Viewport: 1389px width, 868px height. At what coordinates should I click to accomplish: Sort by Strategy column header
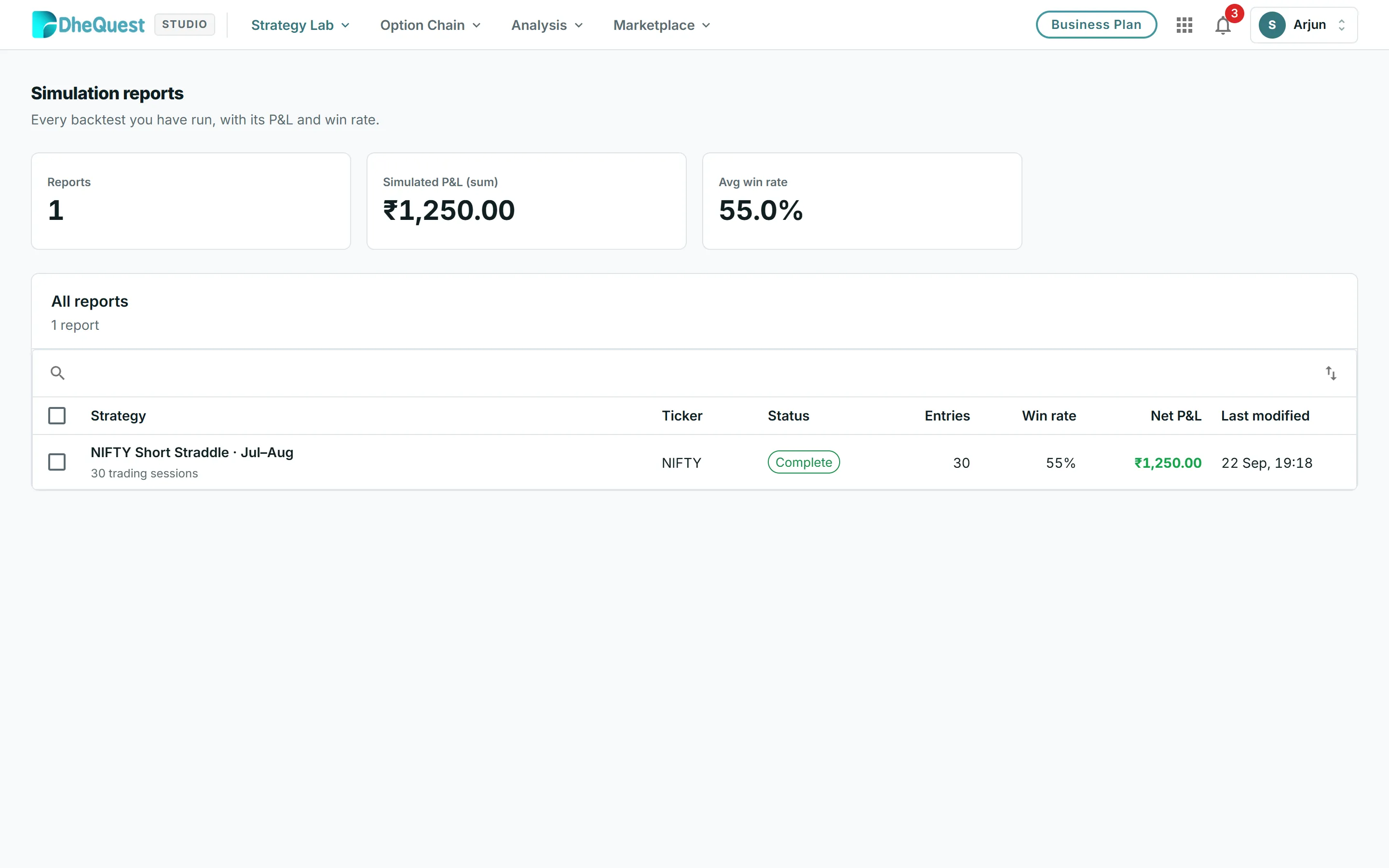point(118,416)
